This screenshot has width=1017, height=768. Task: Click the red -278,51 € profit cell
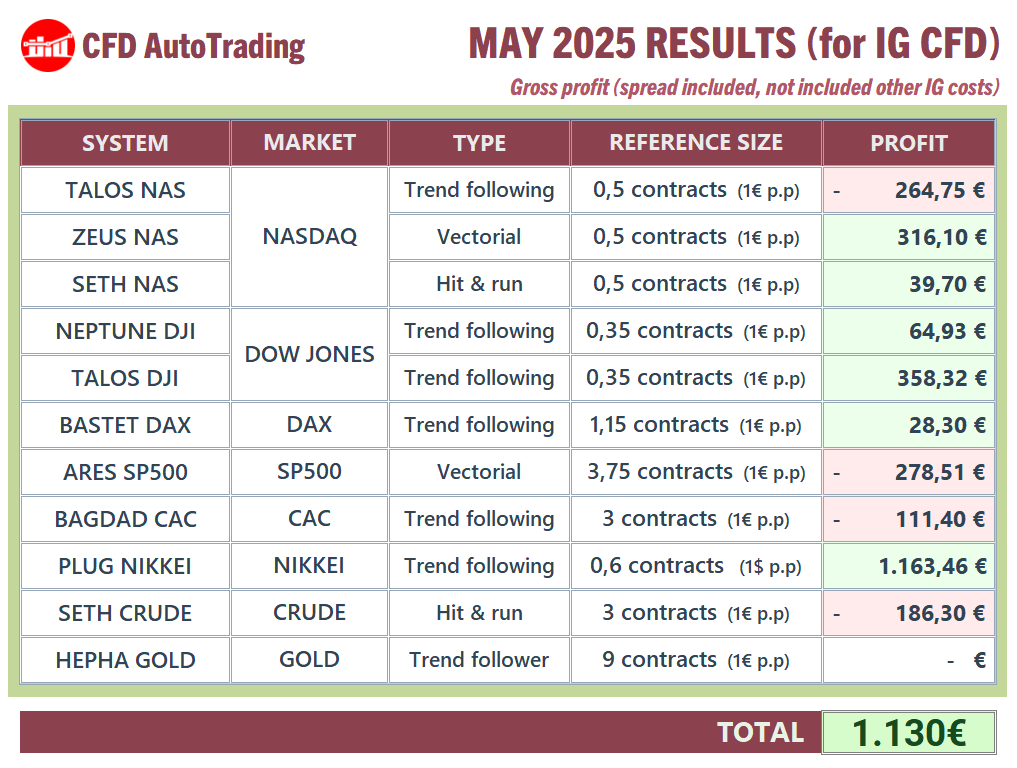pos(908,472)
